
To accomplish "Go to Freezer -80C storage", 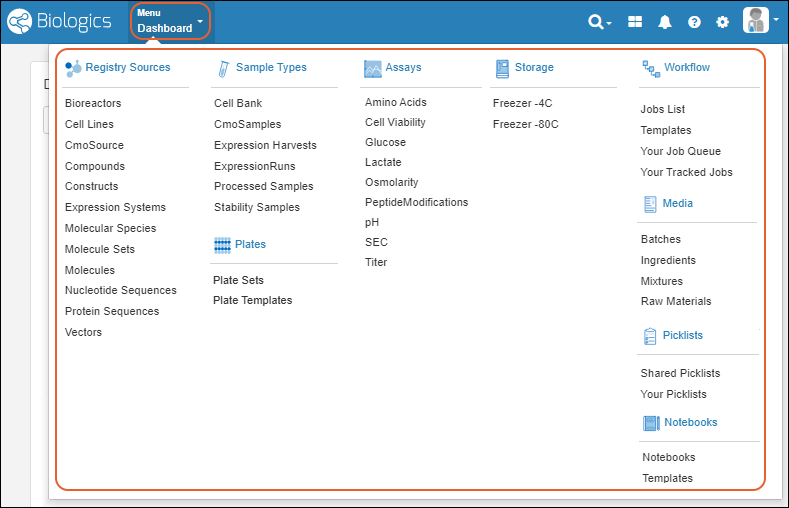I will pyautogui.click(x=525, y=124).
